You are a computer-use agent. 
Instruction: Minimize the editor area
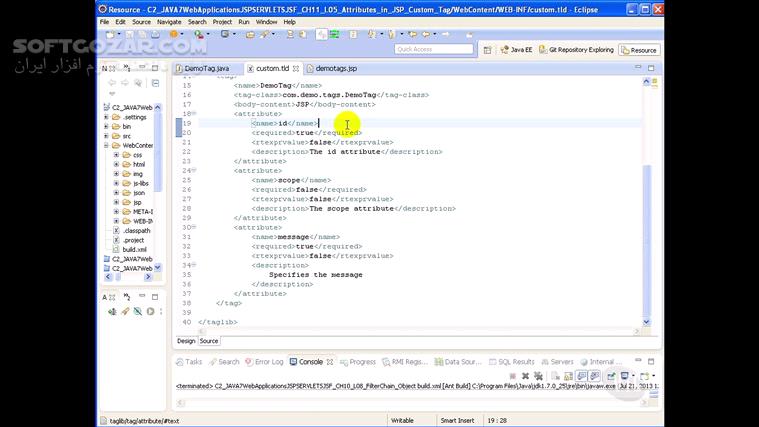[x=638, y=67]
